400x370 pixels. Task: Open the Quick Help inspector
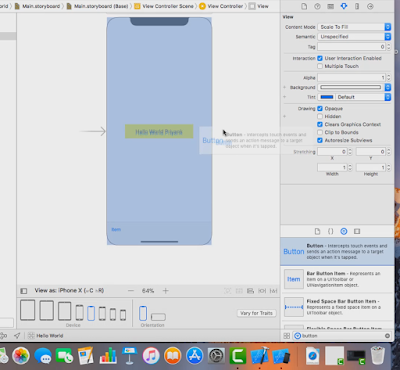click(x=317, y=6)
